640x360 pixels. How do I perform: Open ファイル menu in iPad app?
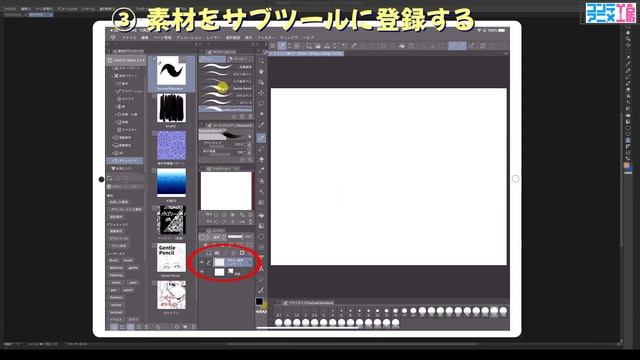[x=129, y=38]
